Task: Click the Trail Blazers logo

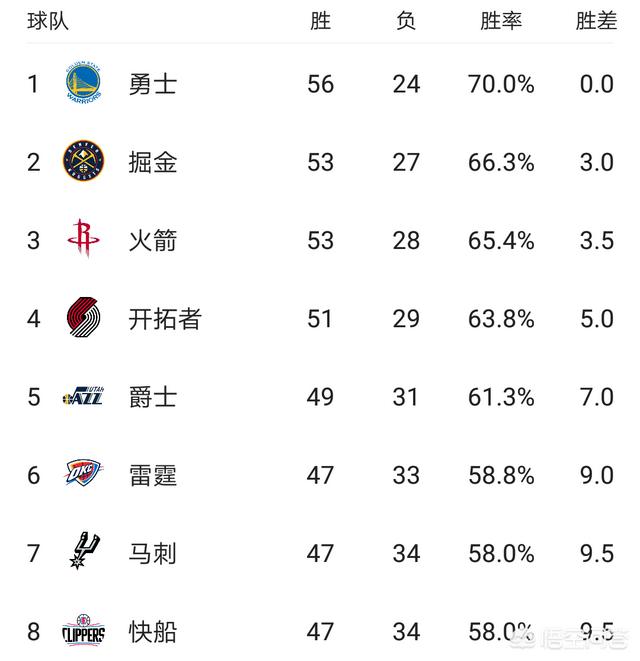Action: pyautogui.click(x=84, y=318)
